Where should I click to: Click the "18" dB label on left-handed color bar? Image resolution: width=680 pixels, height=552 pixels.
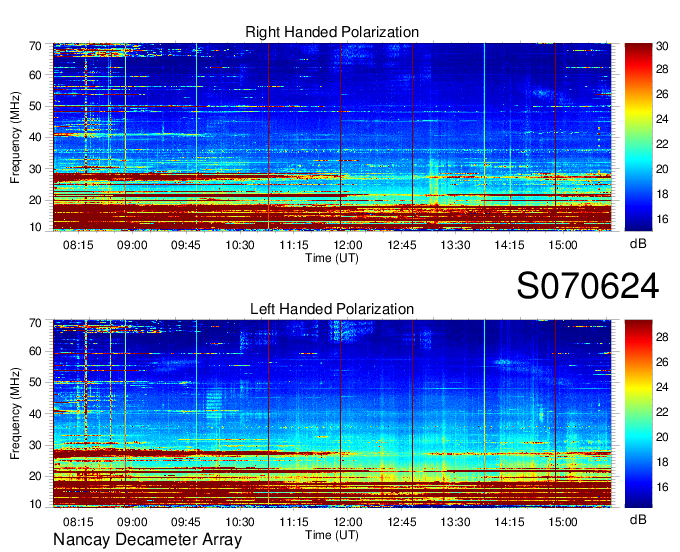click(x=662, y=462)
